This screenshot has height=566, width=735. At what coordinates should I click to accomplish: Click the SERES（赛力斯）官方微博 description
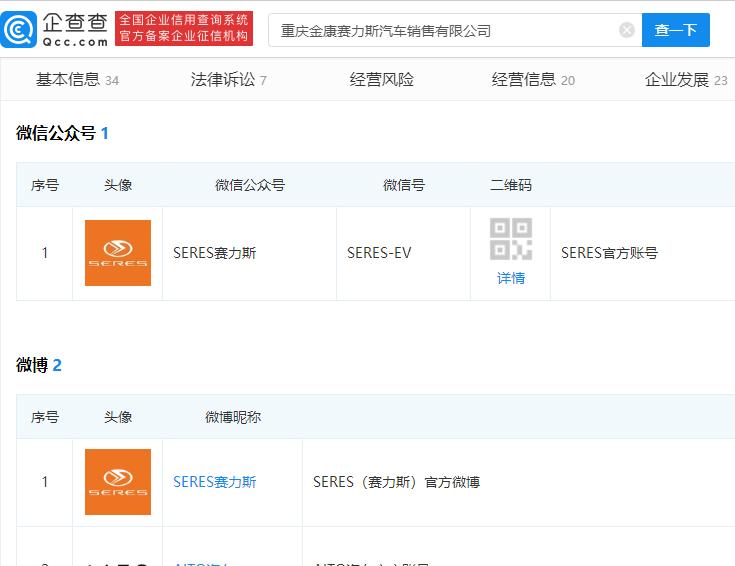pos(397,482)
